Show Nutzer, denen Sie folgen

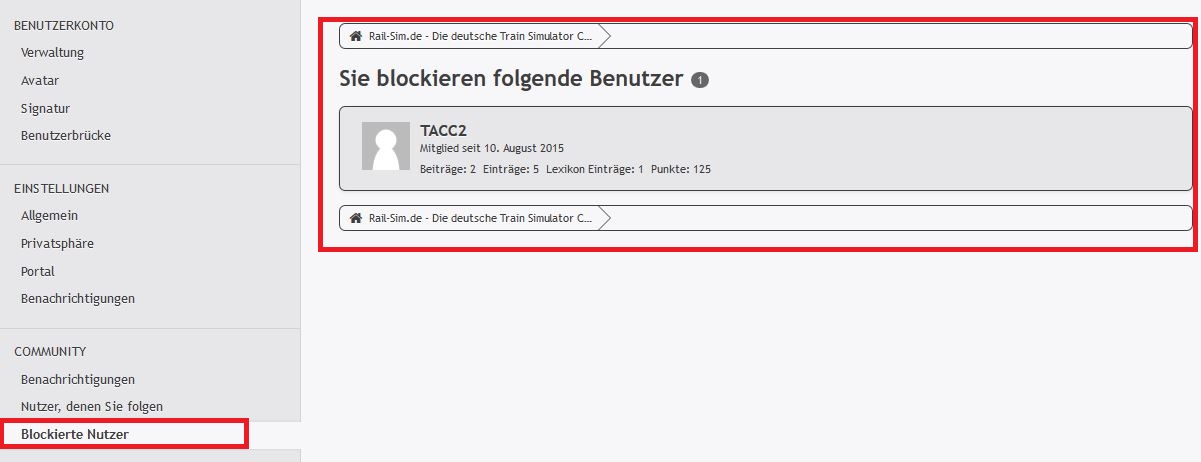coord(92,406)
